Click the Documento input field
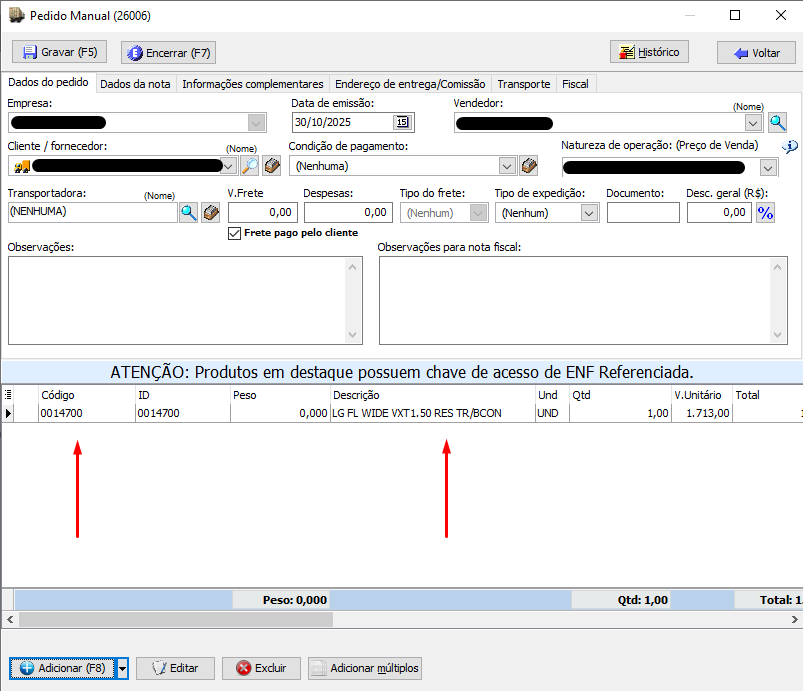The image size is (803, 691). coord(643,213)
